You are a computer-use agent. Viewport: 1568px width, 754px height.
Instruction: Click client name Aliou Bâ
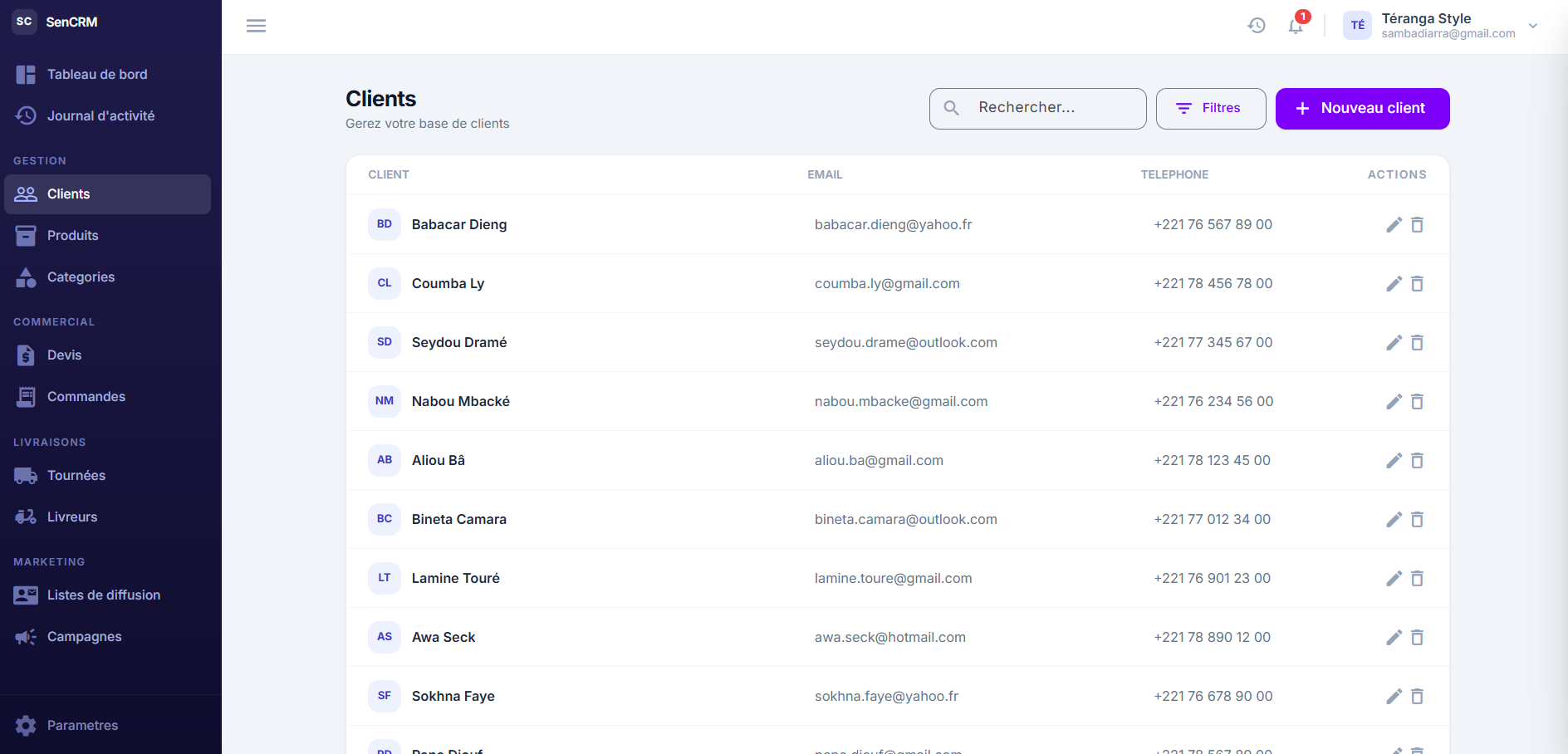click(x=439, y=461)
